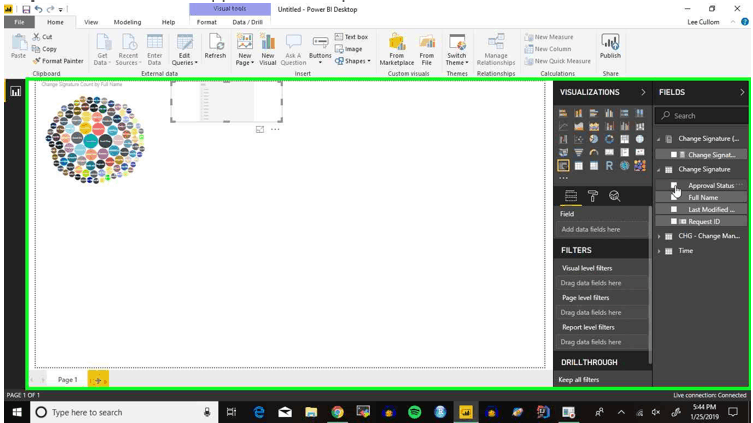Click the Undo icon in title bar
Screen dimensions: 753x423
pos(38,9)
